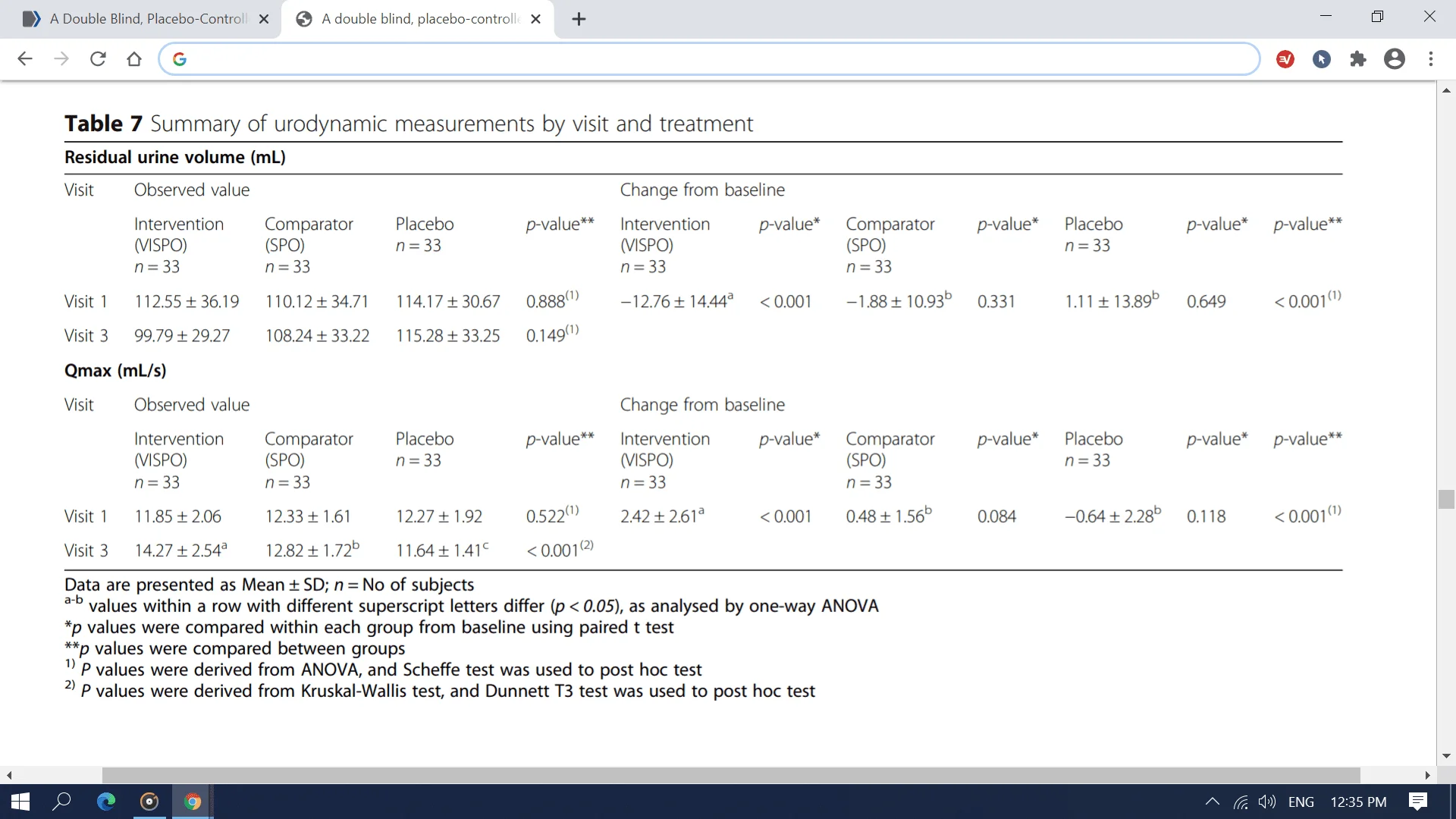Click Qmax value '12.27 ± 1.92'

(x=439, y=516)
